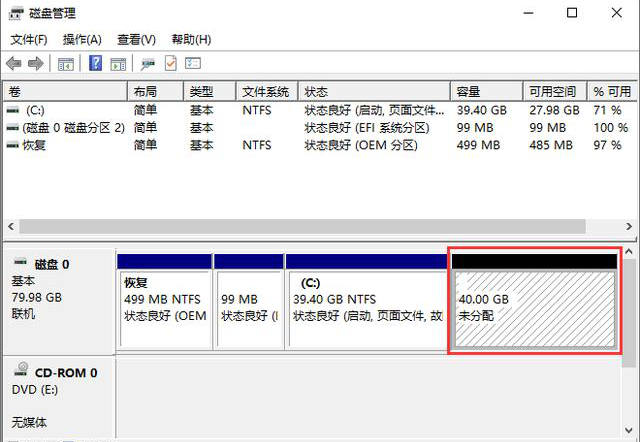Sort by the 状态 column header
Image resolution: width=640 pixels, height=442 pixels.
coord(374,91)
